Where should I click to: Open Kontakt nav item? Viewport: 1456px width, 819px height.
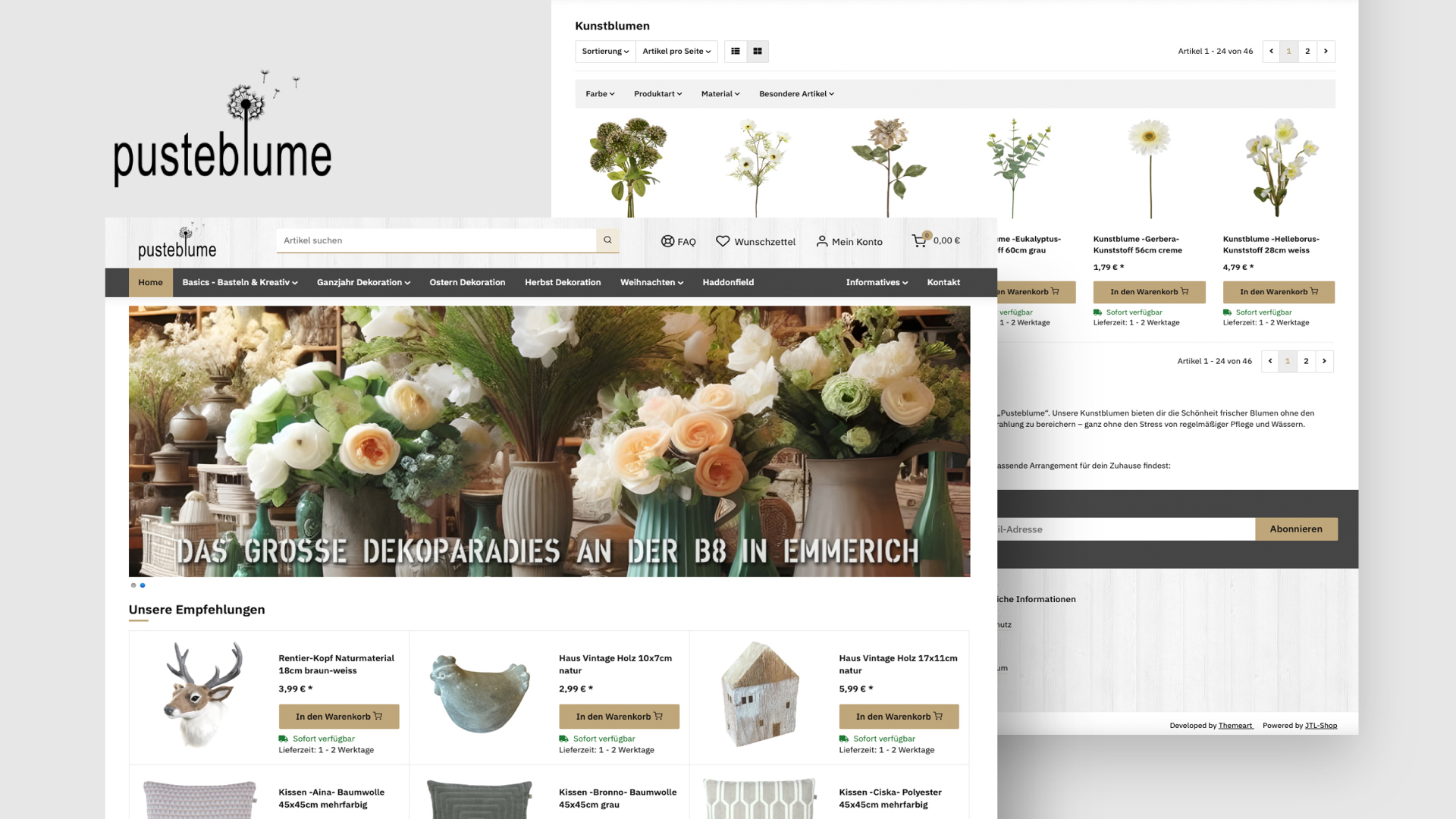[x=943, y=282]
